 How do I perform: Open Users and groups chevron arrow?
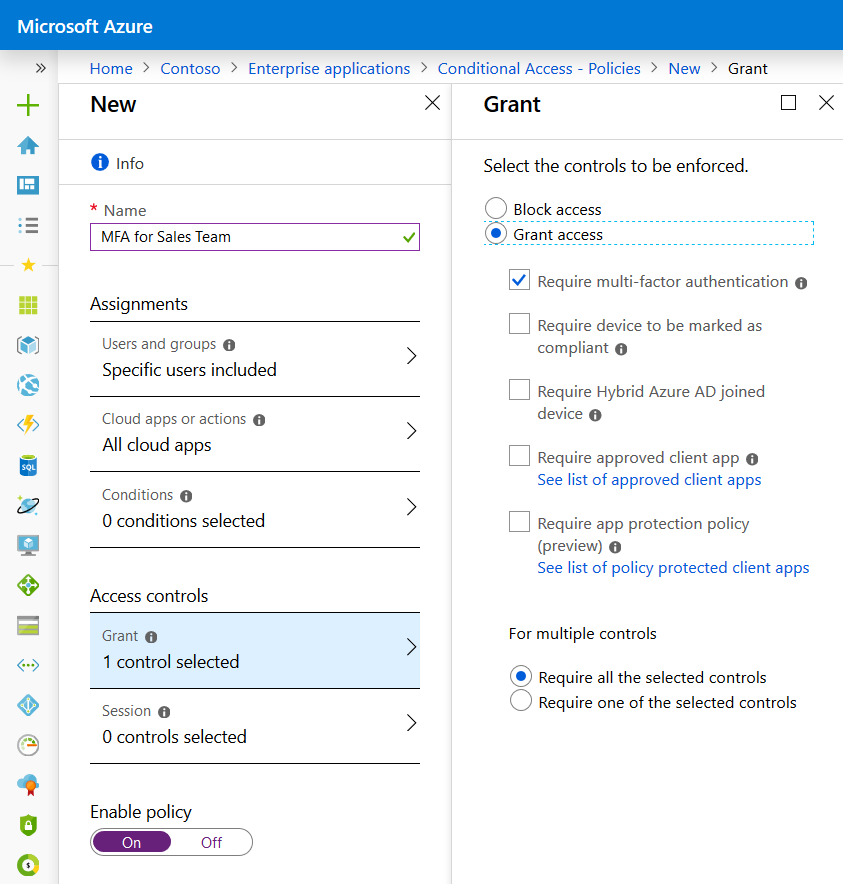click(412, 356)
